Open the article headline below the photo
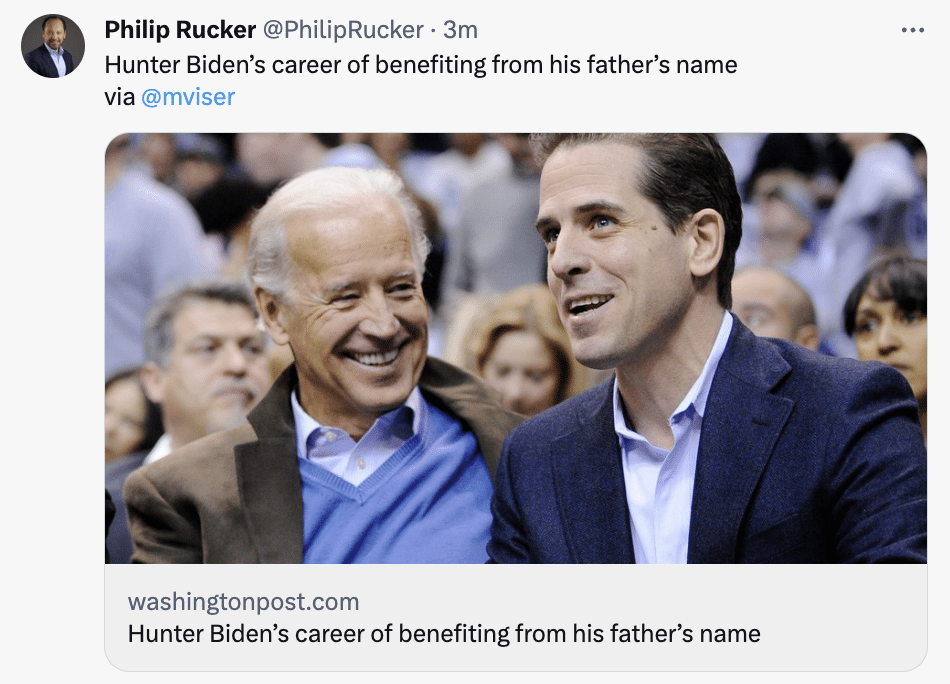 pos(444,633)
